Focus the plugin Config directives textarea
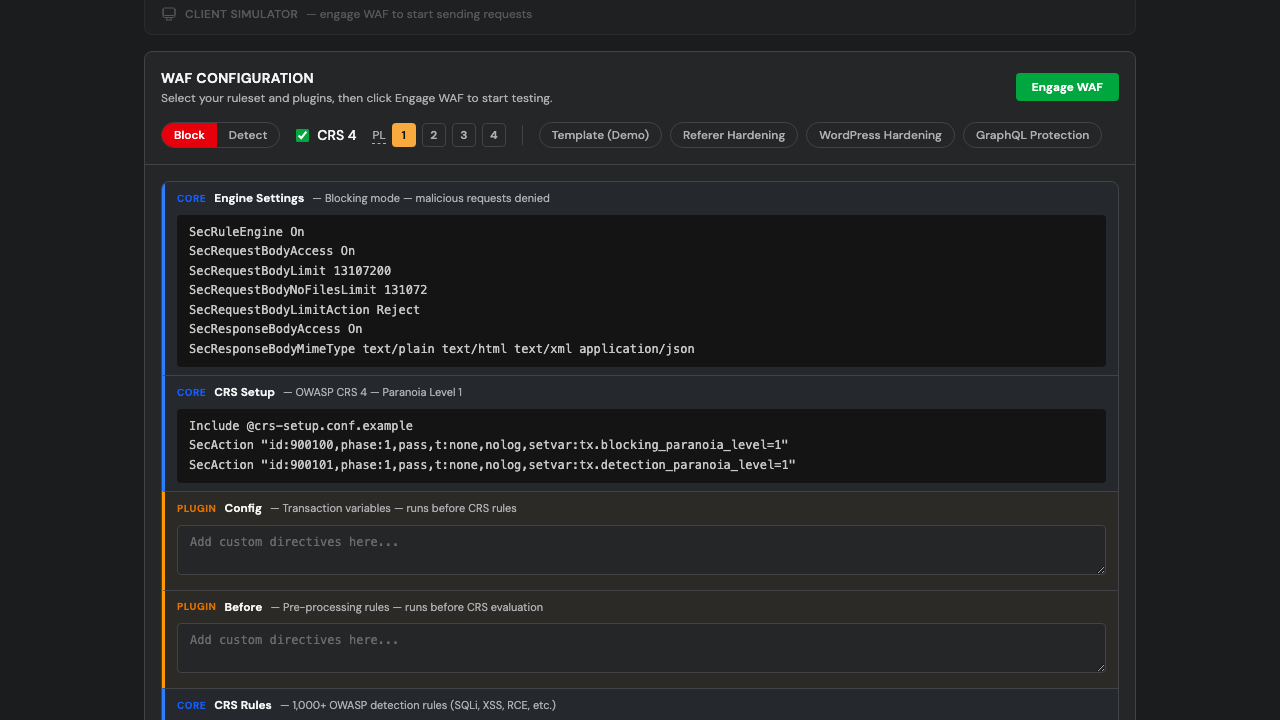 (641, 550)
